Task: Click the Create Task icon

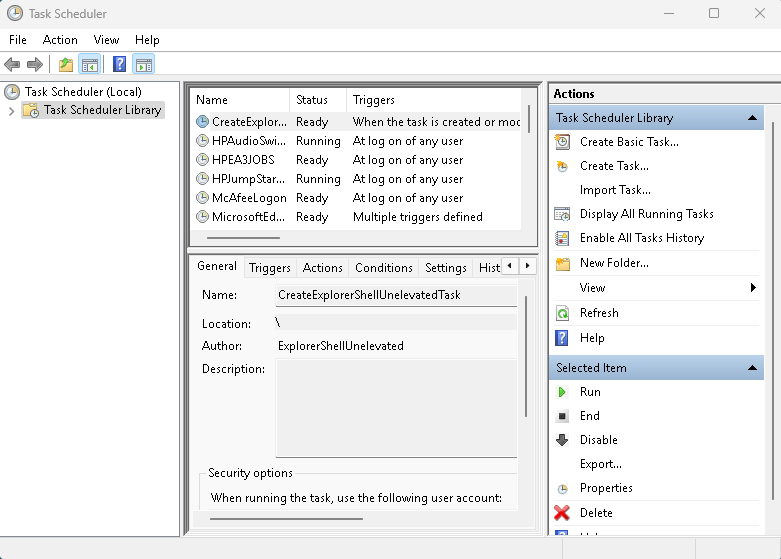Action: tap(562, 166)
